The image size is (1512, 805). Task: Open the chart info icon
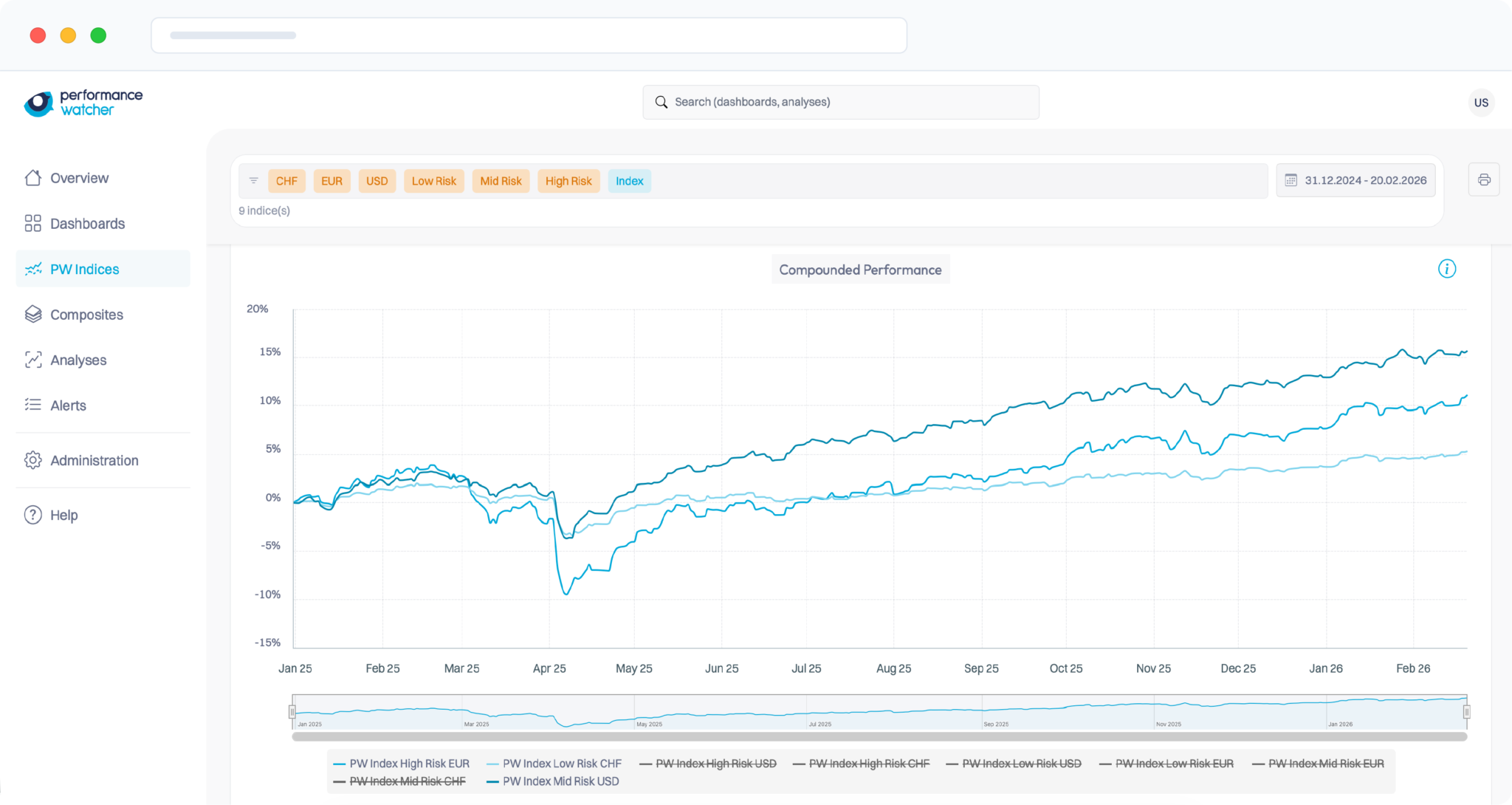tap(1447, 269)
